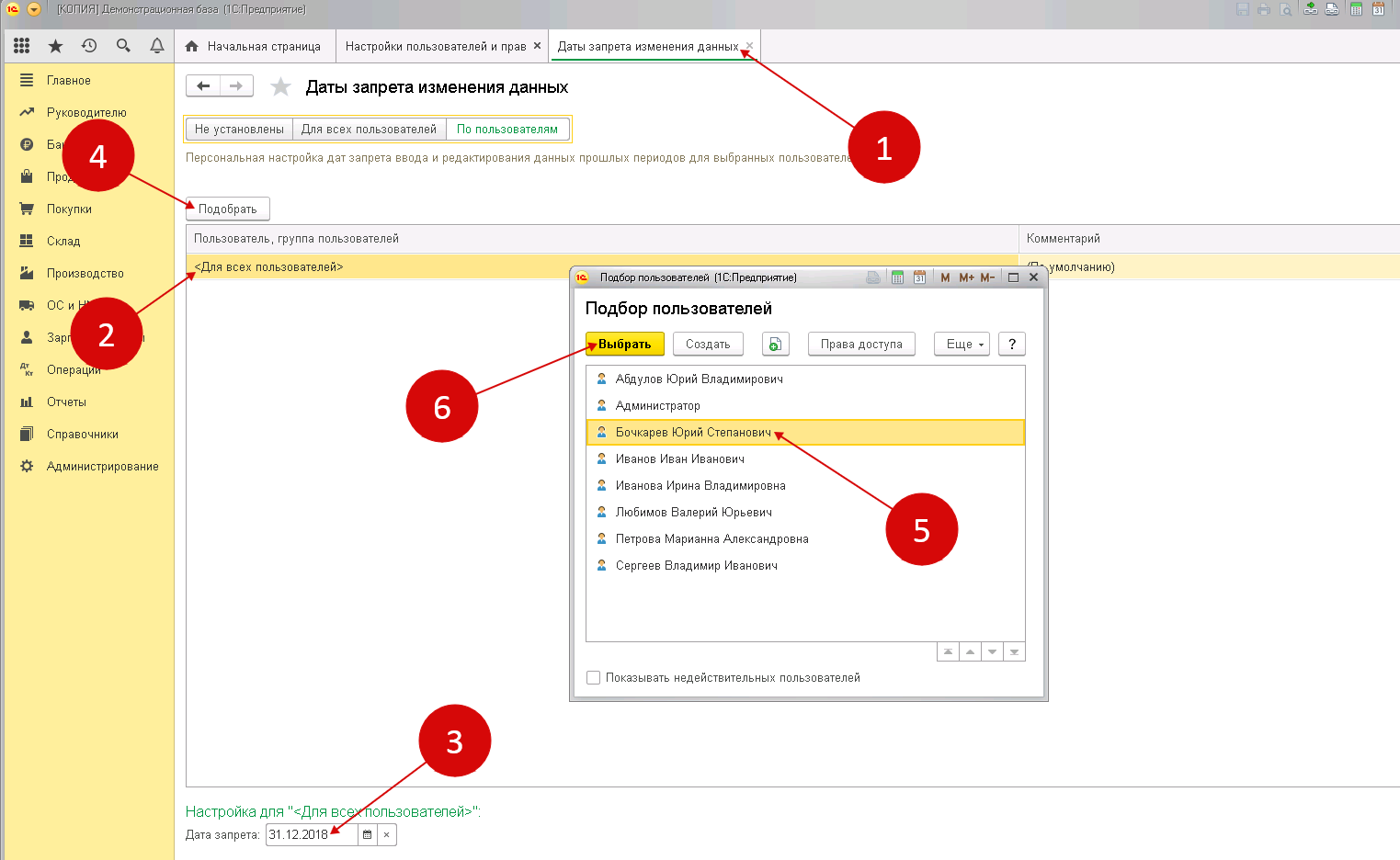
Task: Click Calculator icon in user picker dialog
Action: coord(897,277)
